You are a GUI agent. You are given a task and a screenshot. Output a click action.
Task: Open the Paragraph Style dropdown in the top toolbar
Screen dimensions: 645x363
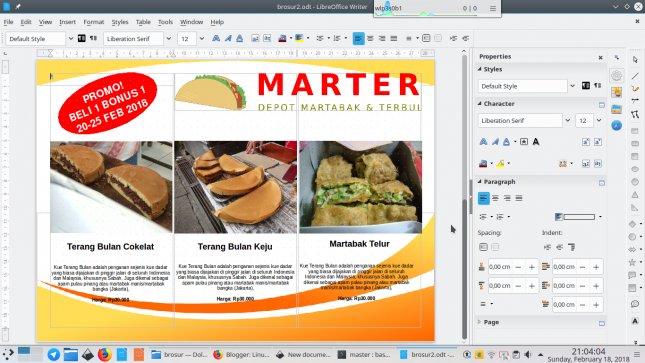pyautogui.click(x=71, y=39)
